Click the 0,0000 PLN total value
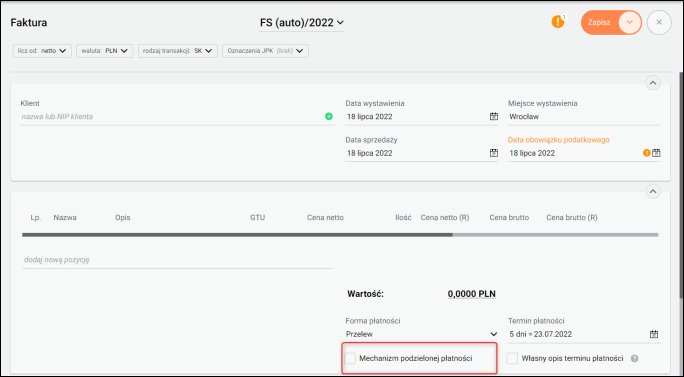 tap(472, 294)
